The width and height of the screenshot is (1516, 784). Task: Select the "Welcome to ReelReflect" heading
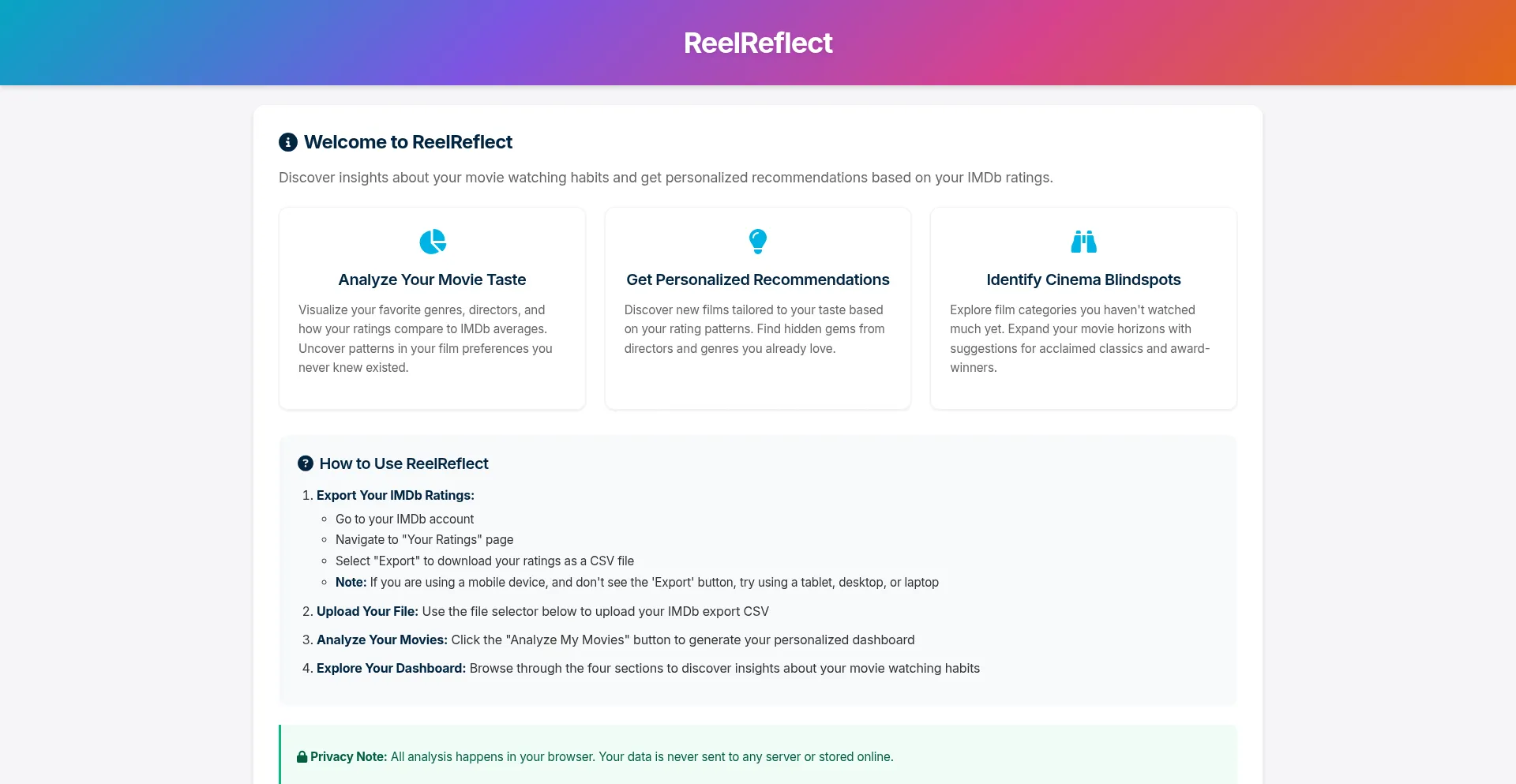click(x=408, y=142)
